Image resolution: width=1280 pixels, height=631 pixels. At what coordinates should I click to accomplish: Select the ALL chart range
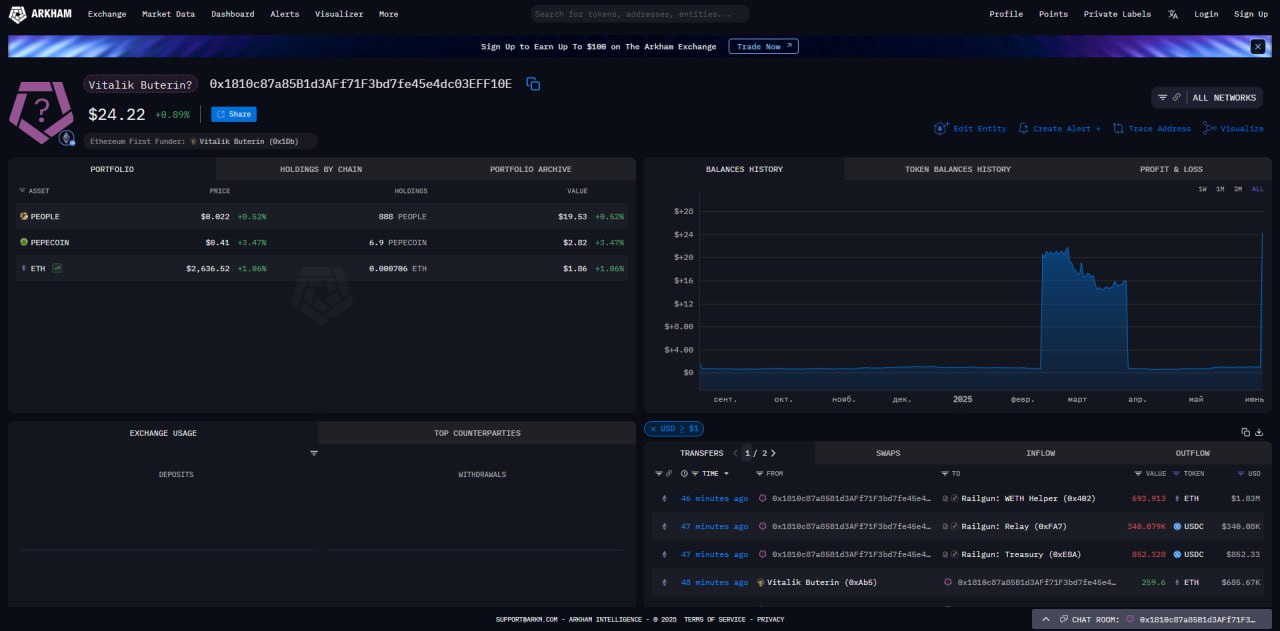pyautogui.click(x=1257, y=189)
